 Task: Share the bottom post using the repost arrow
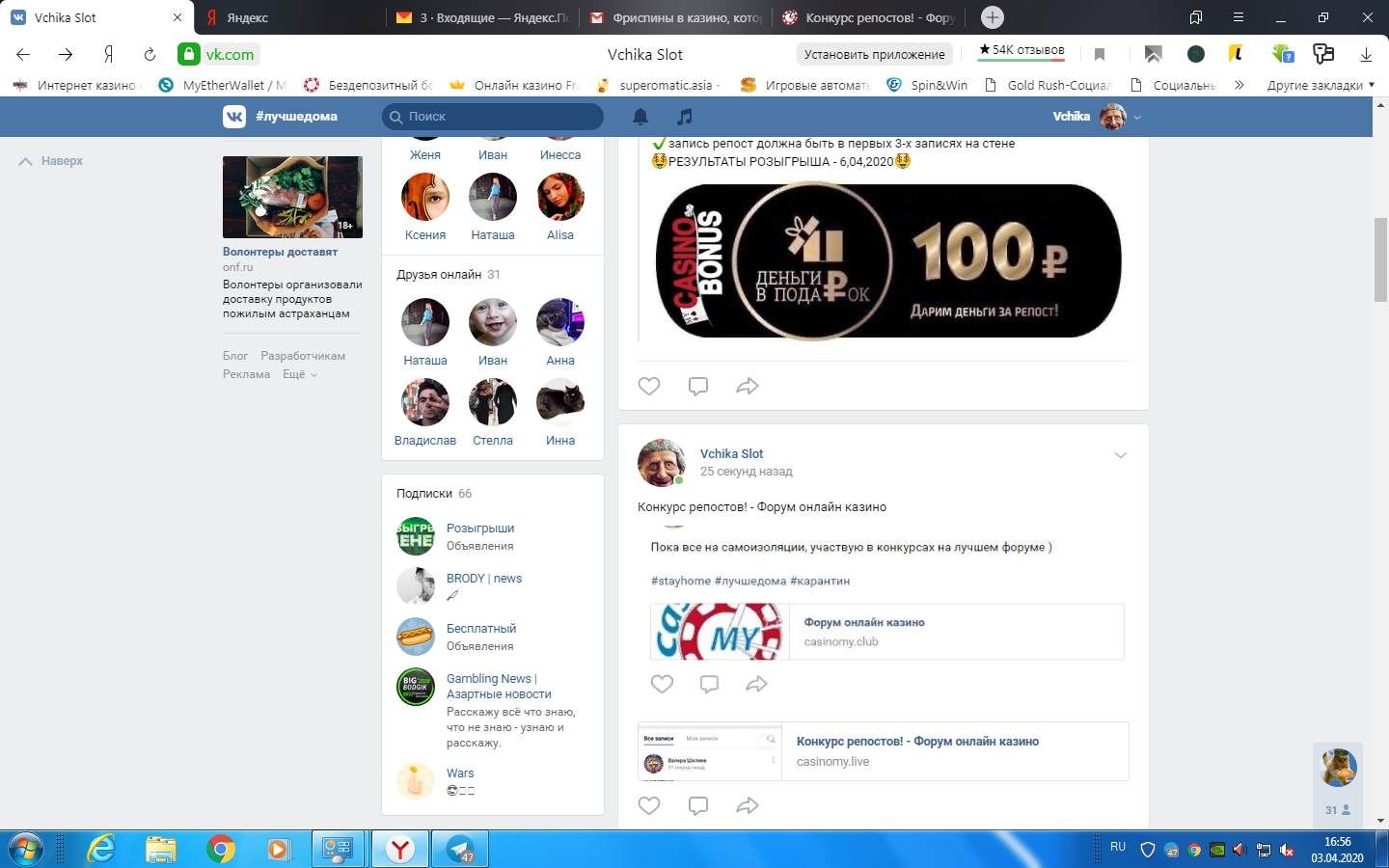(748, 804)
